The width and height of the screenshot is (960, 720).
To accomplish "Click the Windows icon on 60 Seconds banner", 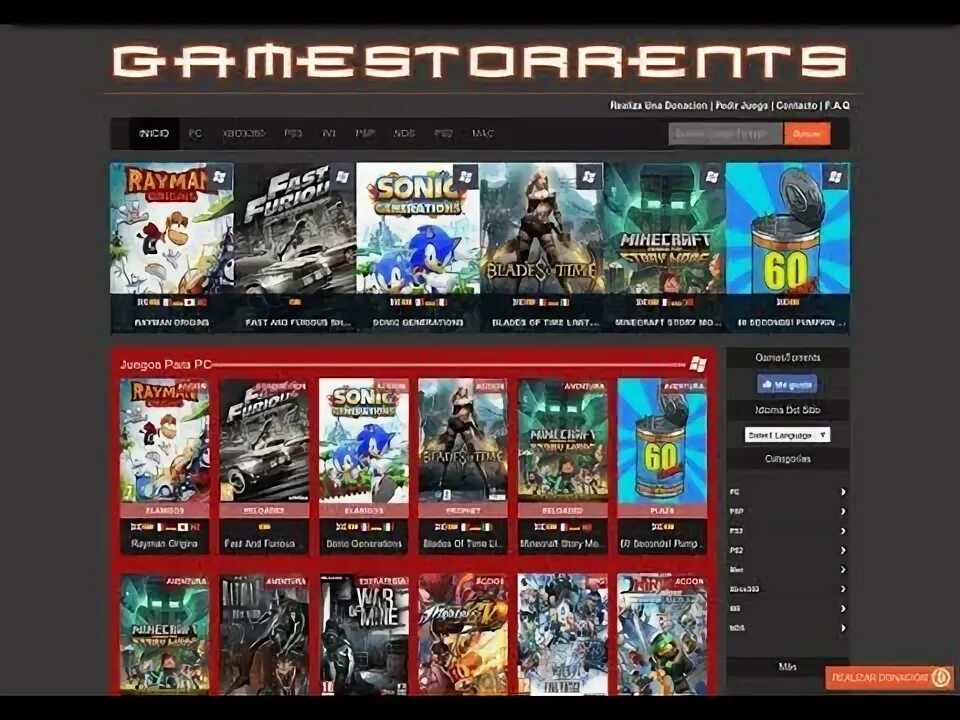I will pyautogui.click(x=835, y=177).
